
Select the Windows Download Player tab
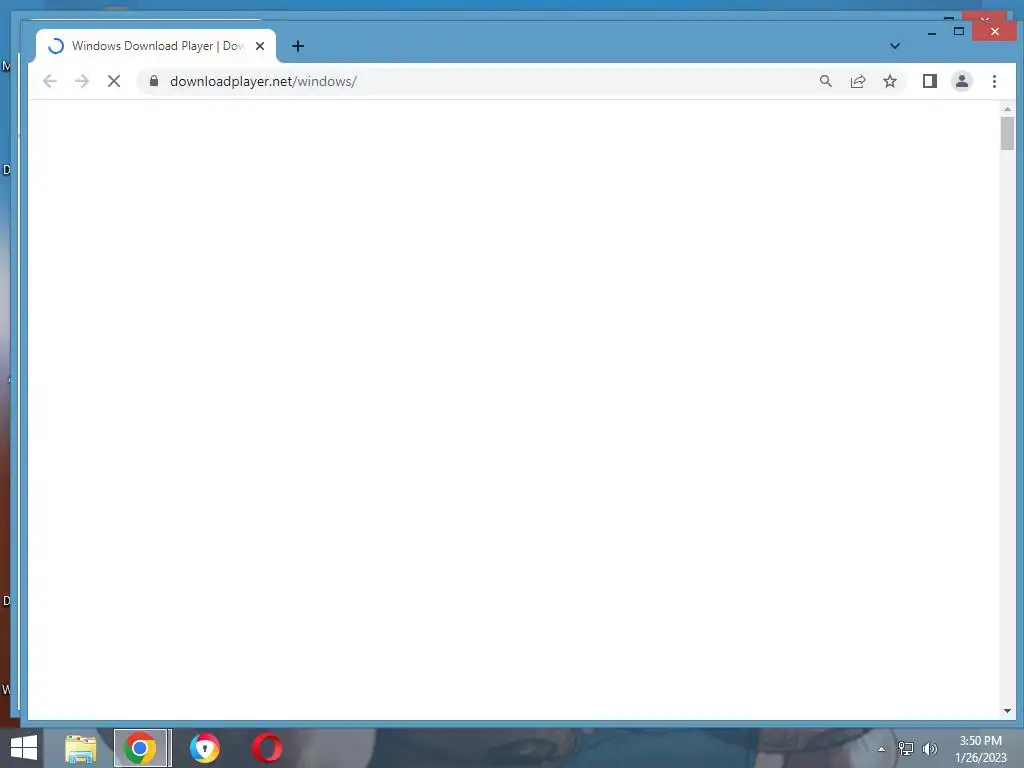pyautogui.click(x=153, y=46)
